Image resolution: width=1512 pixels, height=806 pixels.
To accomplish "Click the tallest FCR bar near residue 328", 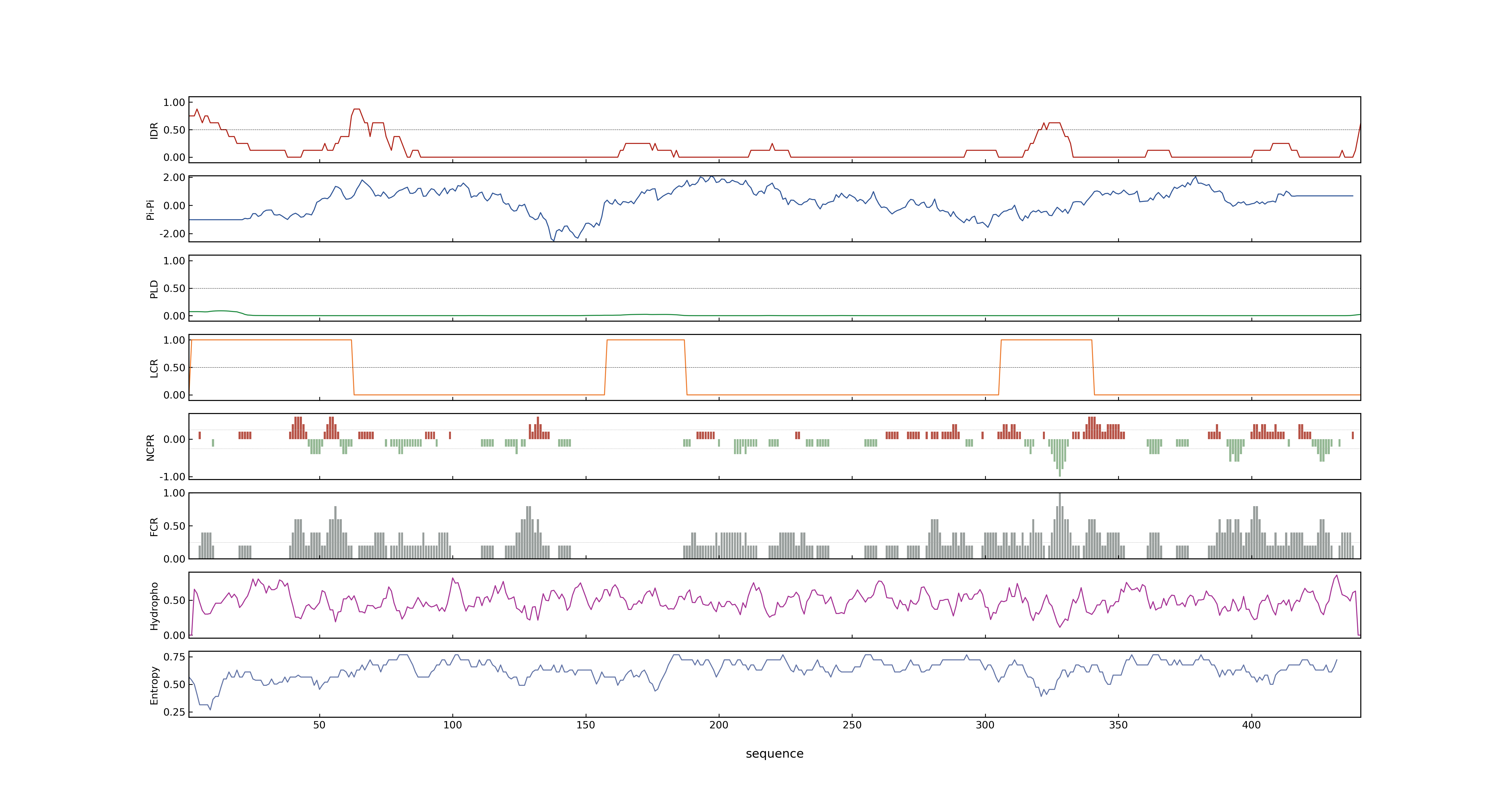I will (1060, 526).
